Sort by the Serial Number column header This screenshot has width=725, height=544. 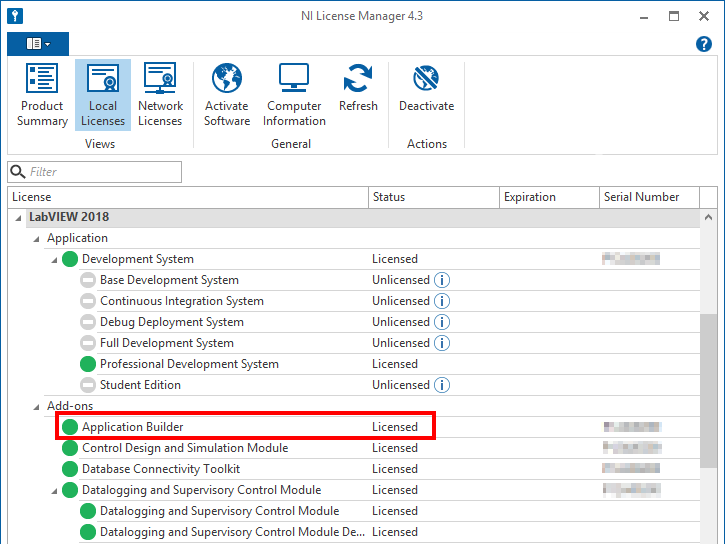[649, 197]
